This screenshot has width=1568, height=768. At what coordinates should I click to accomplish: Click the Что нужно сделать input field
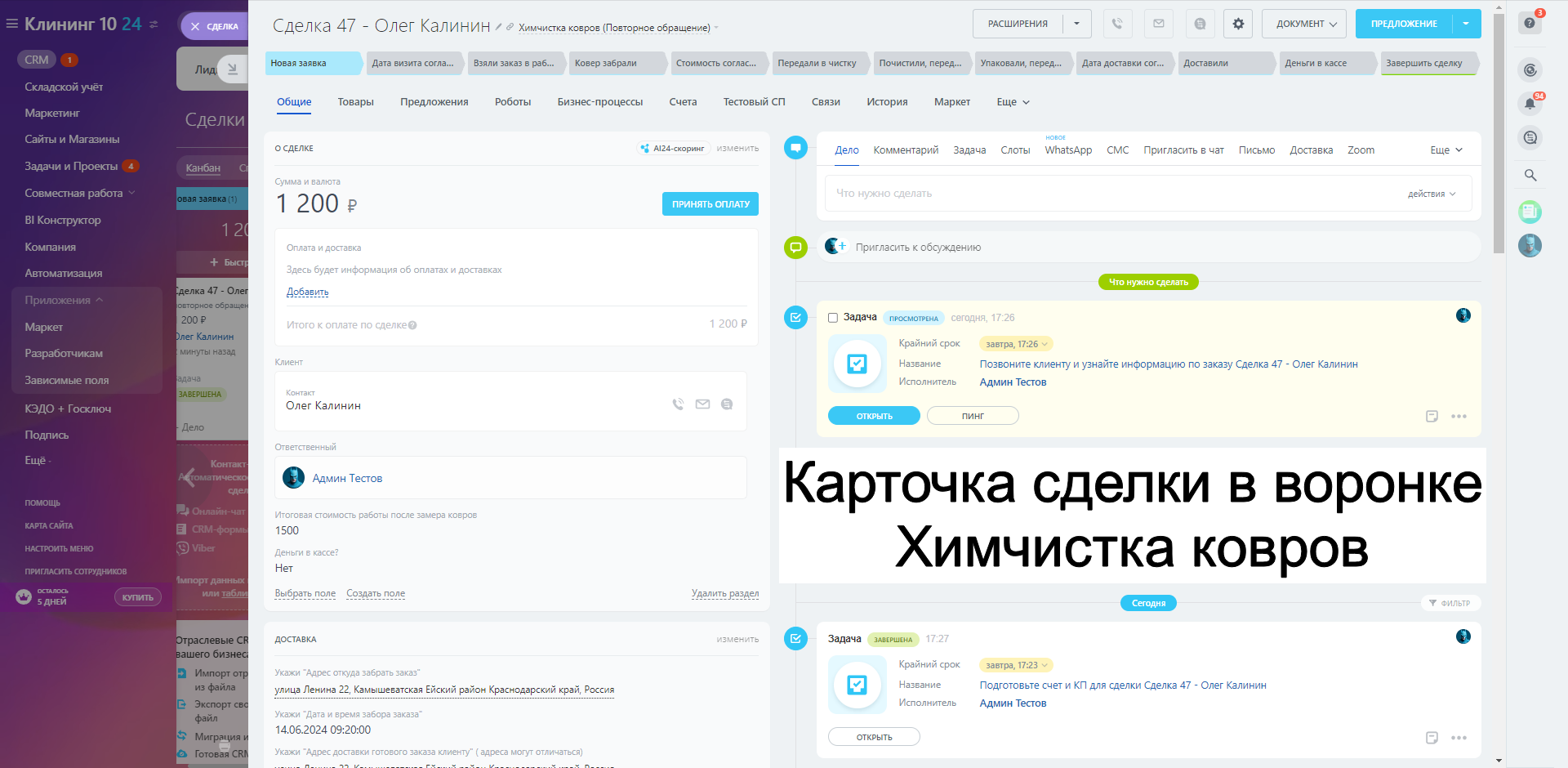click(1102, 194)
